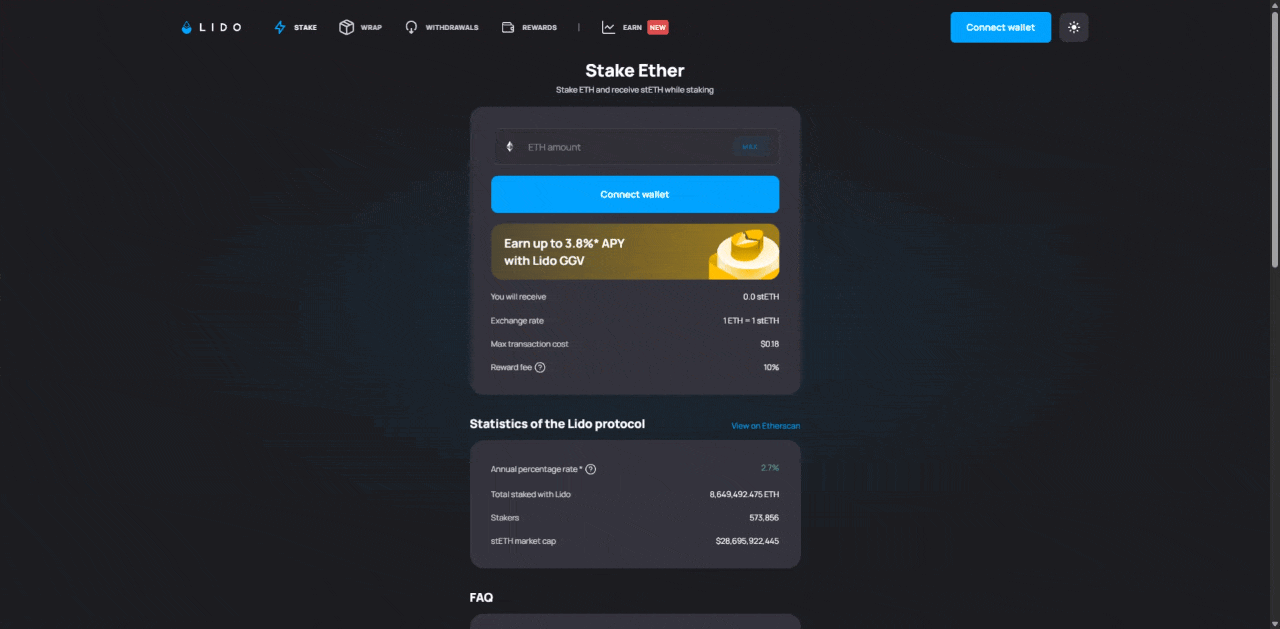Click the Ethereum icon in amount field
This screenshot has height=629, width=1280.
509,147
